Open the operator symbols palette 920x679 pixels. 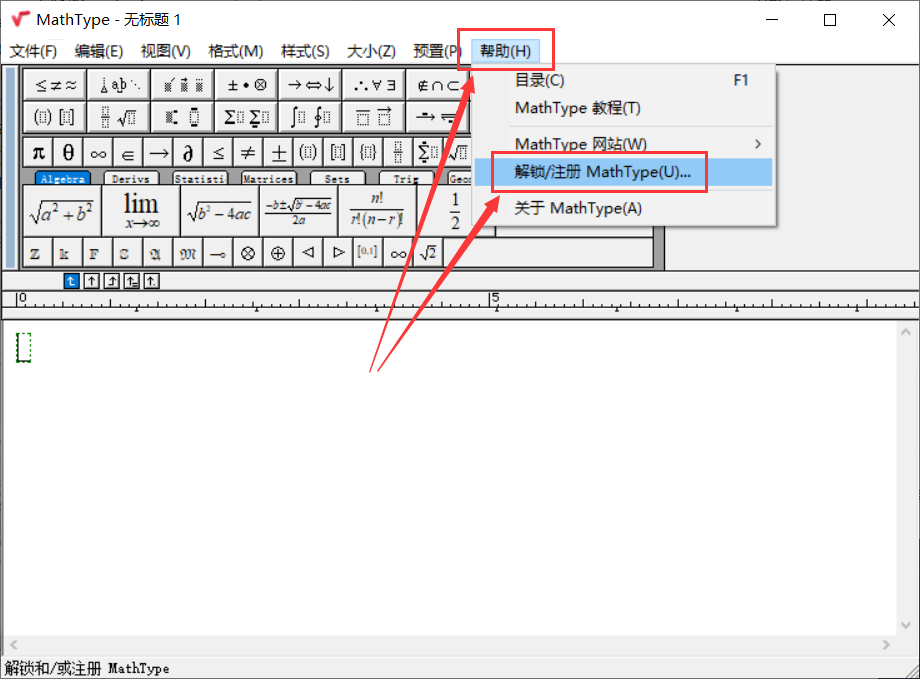[x=246, y=85]
